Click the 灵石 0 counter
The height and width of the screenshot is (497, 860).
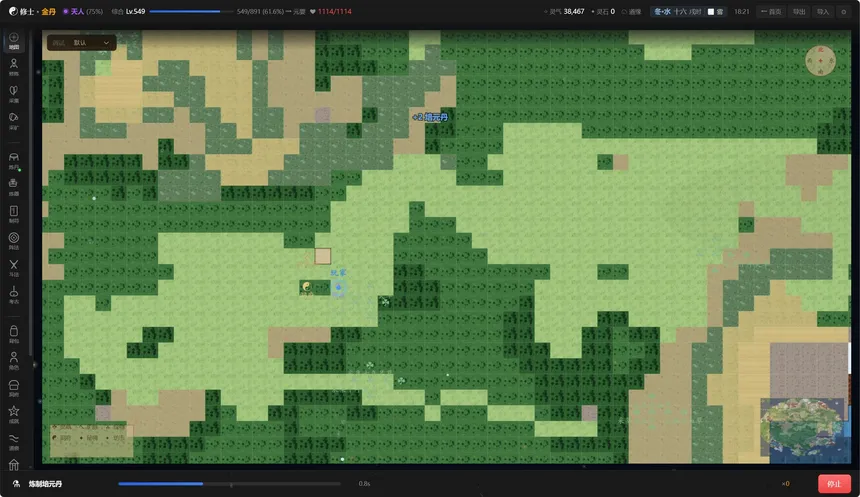pos(603,12)
